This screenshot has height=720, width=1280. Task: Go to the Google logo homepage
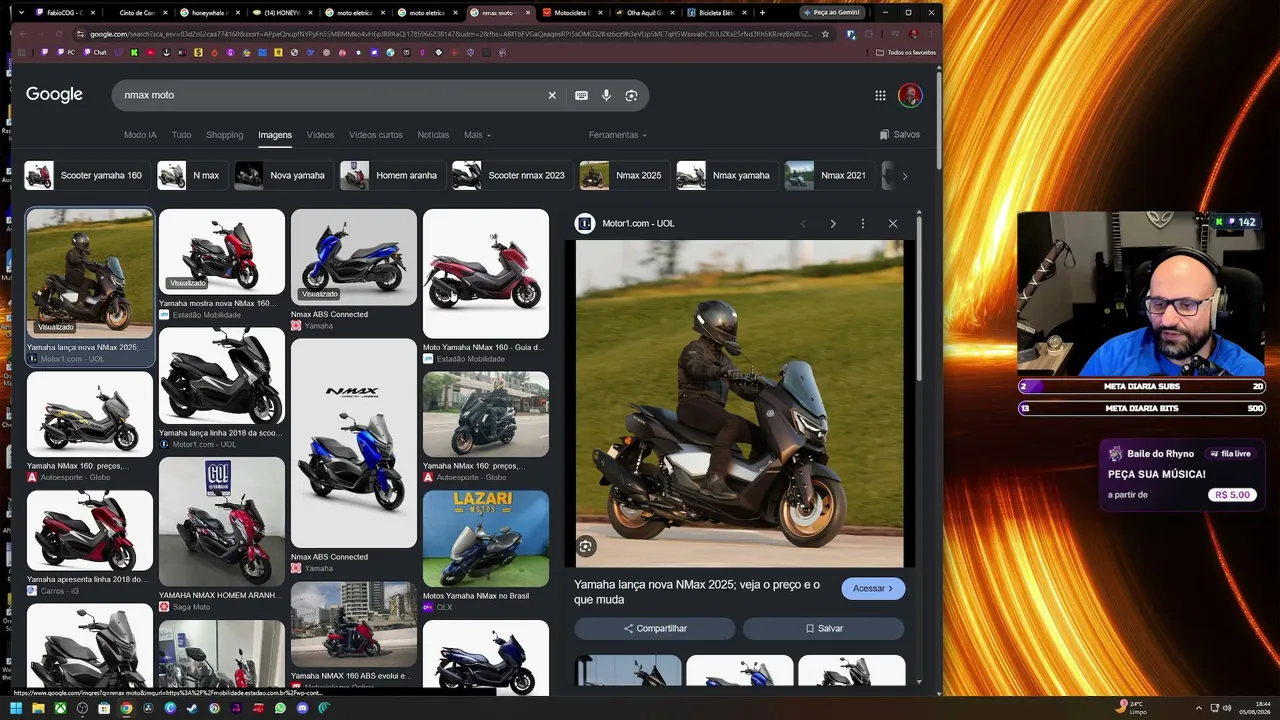[54, 94]
